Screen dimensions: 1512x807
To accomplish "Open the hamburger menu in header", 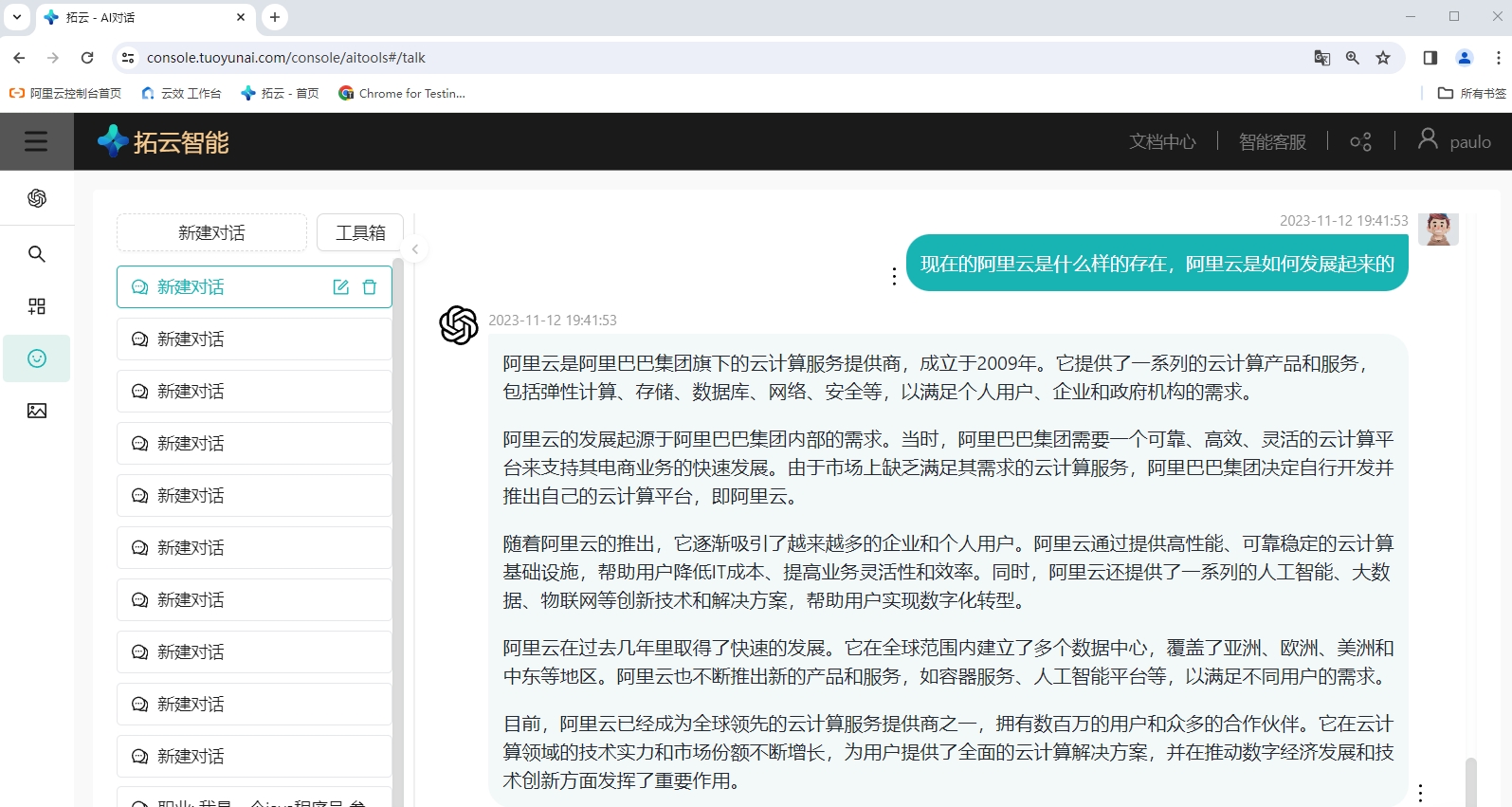I will click(x=36, y=141).
